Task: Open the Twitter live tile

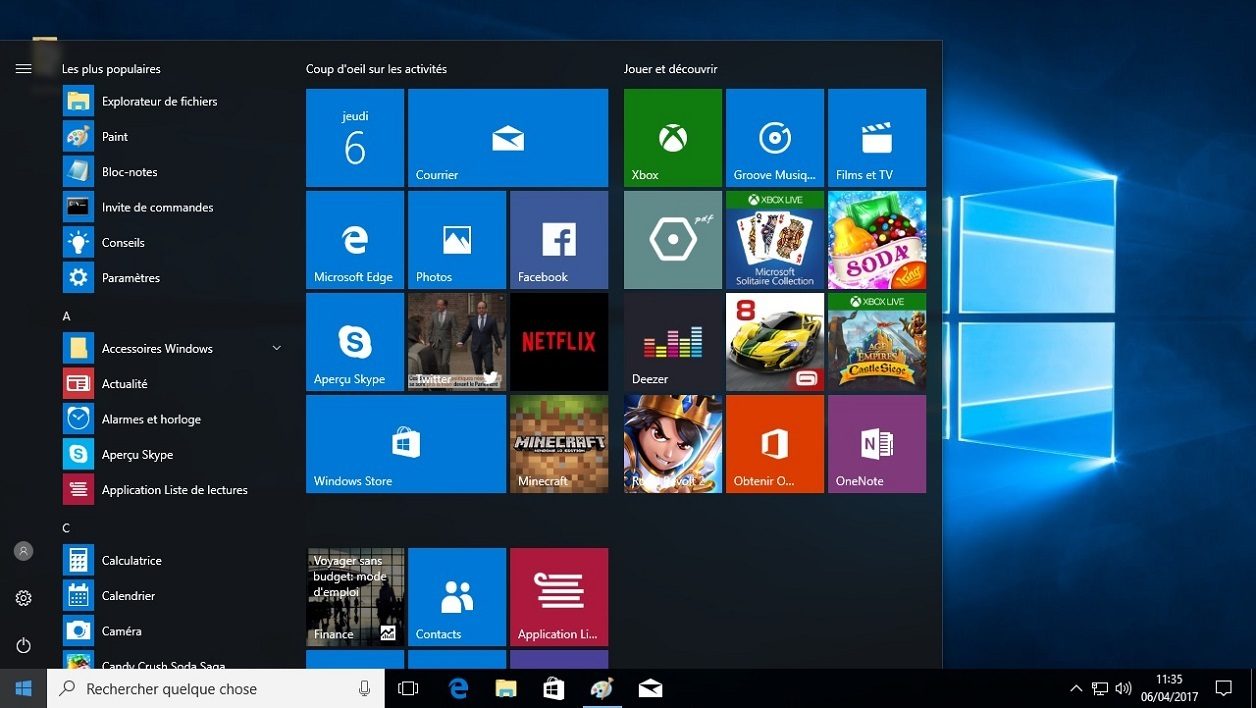Action: (x=457, y=342)
